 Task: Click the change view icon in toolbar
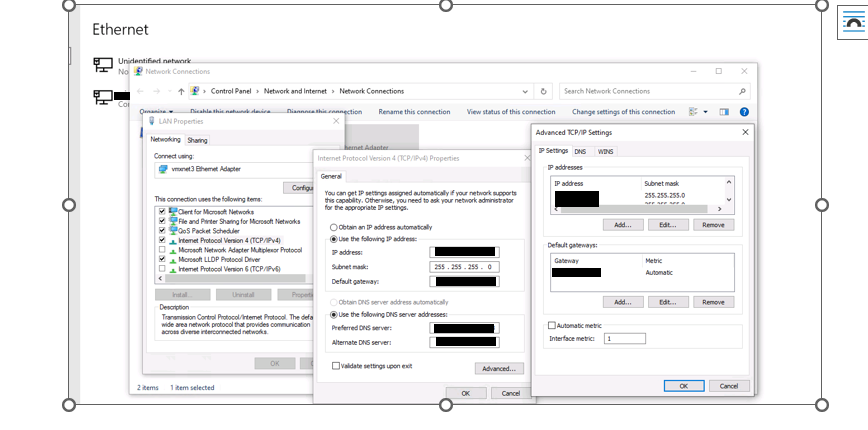[693, 112]
